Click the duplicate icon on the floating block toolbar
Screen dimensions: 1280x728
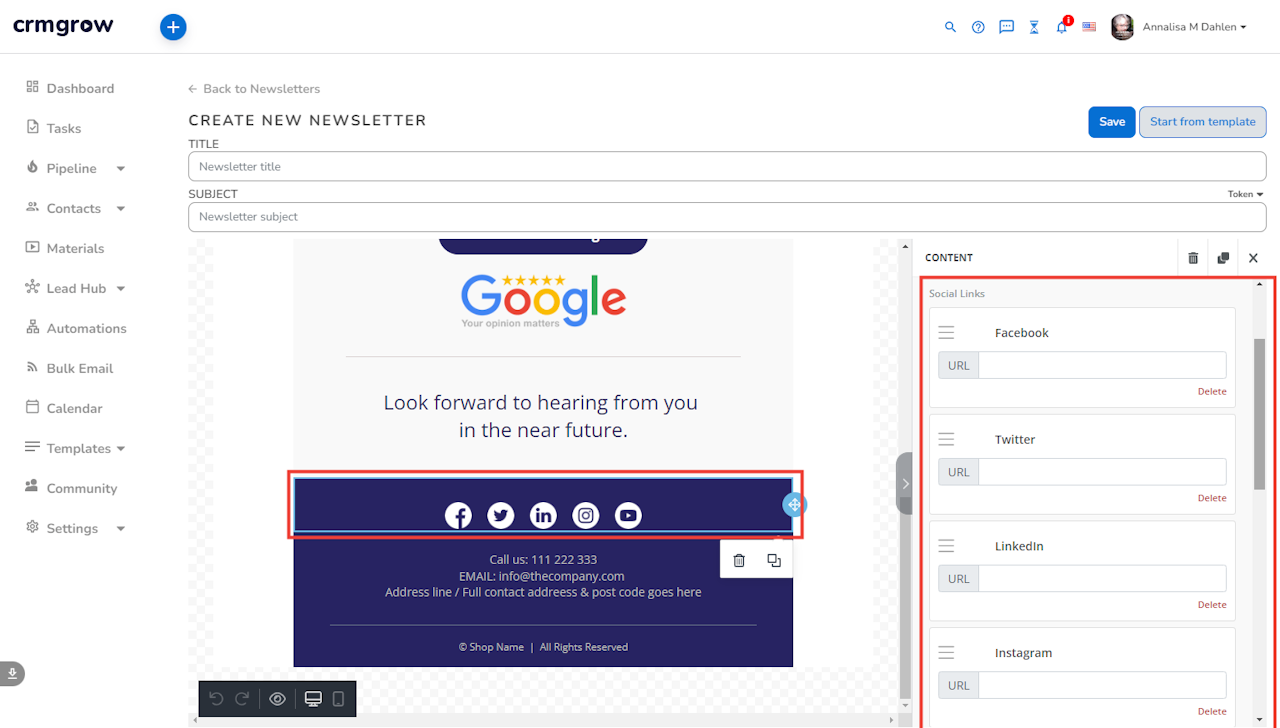pos(774,560)
